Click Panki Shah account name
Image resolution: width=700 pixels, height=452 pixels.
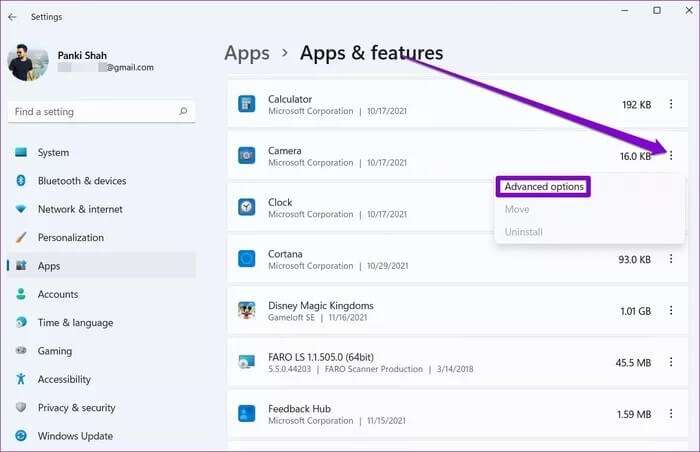point(82,55)
